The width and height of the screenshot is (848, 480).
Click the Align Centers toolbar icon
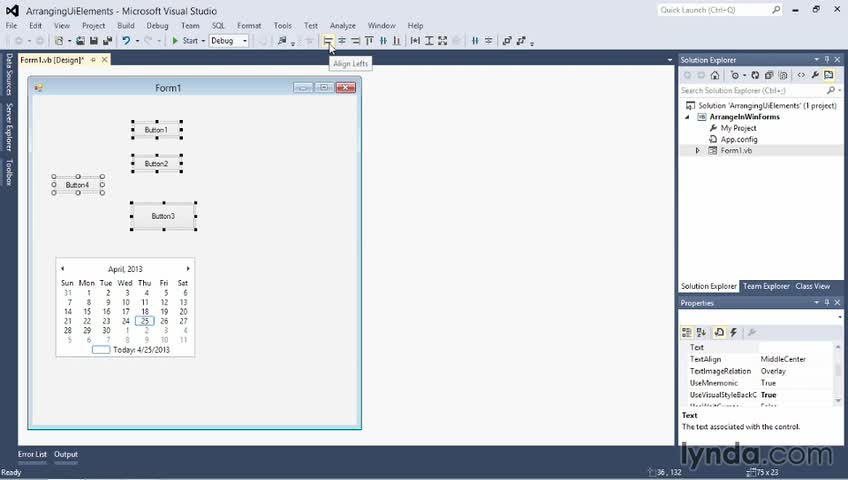click(342, 41)
